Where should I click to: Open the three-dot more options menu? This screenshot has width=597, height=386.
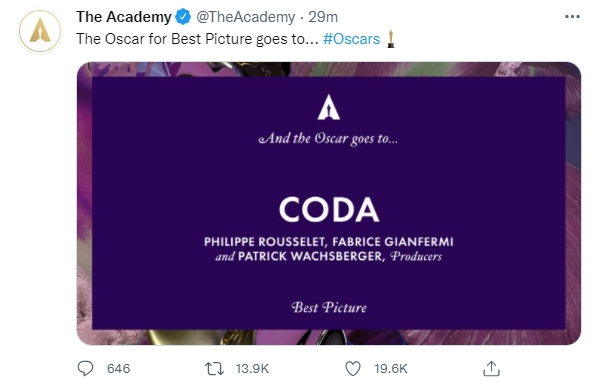pyautogui.click(x=572, y=17)
